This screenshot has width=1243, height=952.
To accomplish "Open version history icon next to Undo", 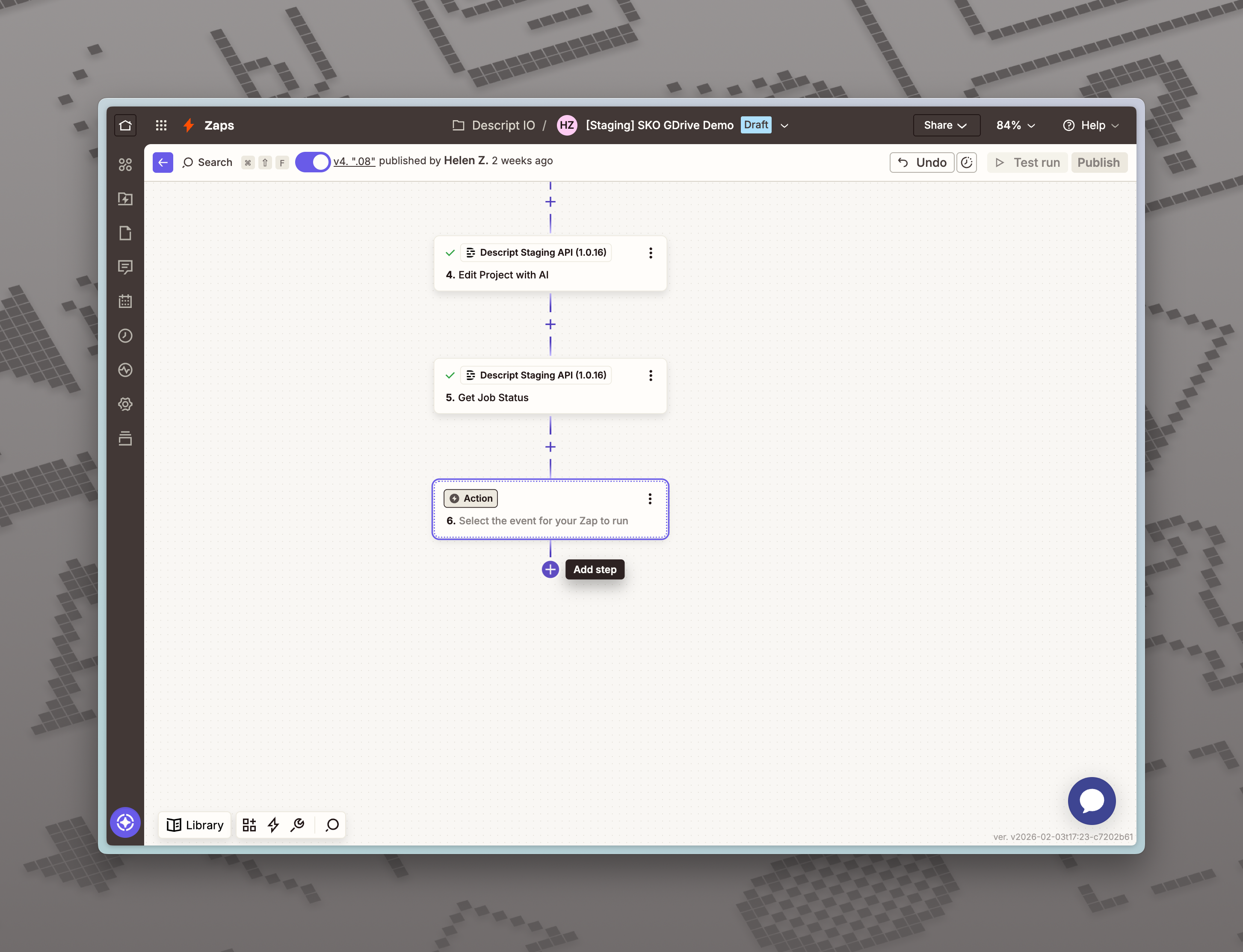I will (966, 163).
